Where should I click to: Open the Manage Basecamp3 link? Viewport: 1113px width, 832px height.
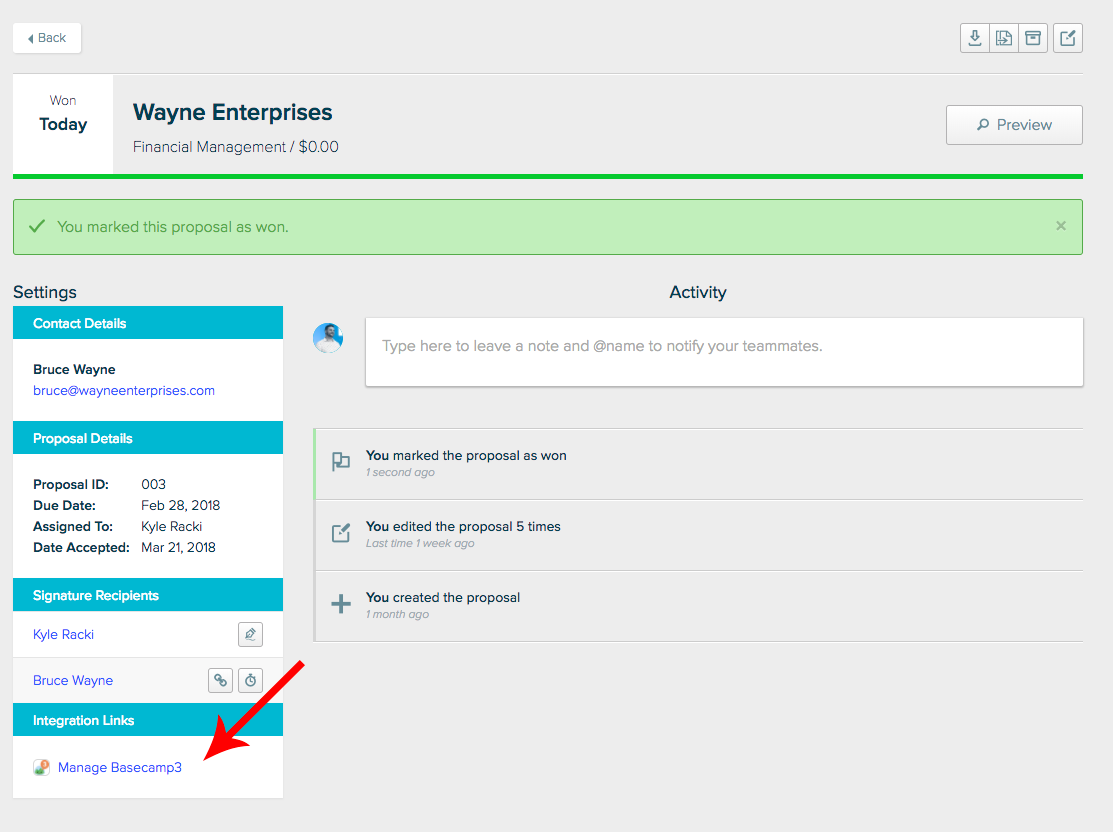120,768
